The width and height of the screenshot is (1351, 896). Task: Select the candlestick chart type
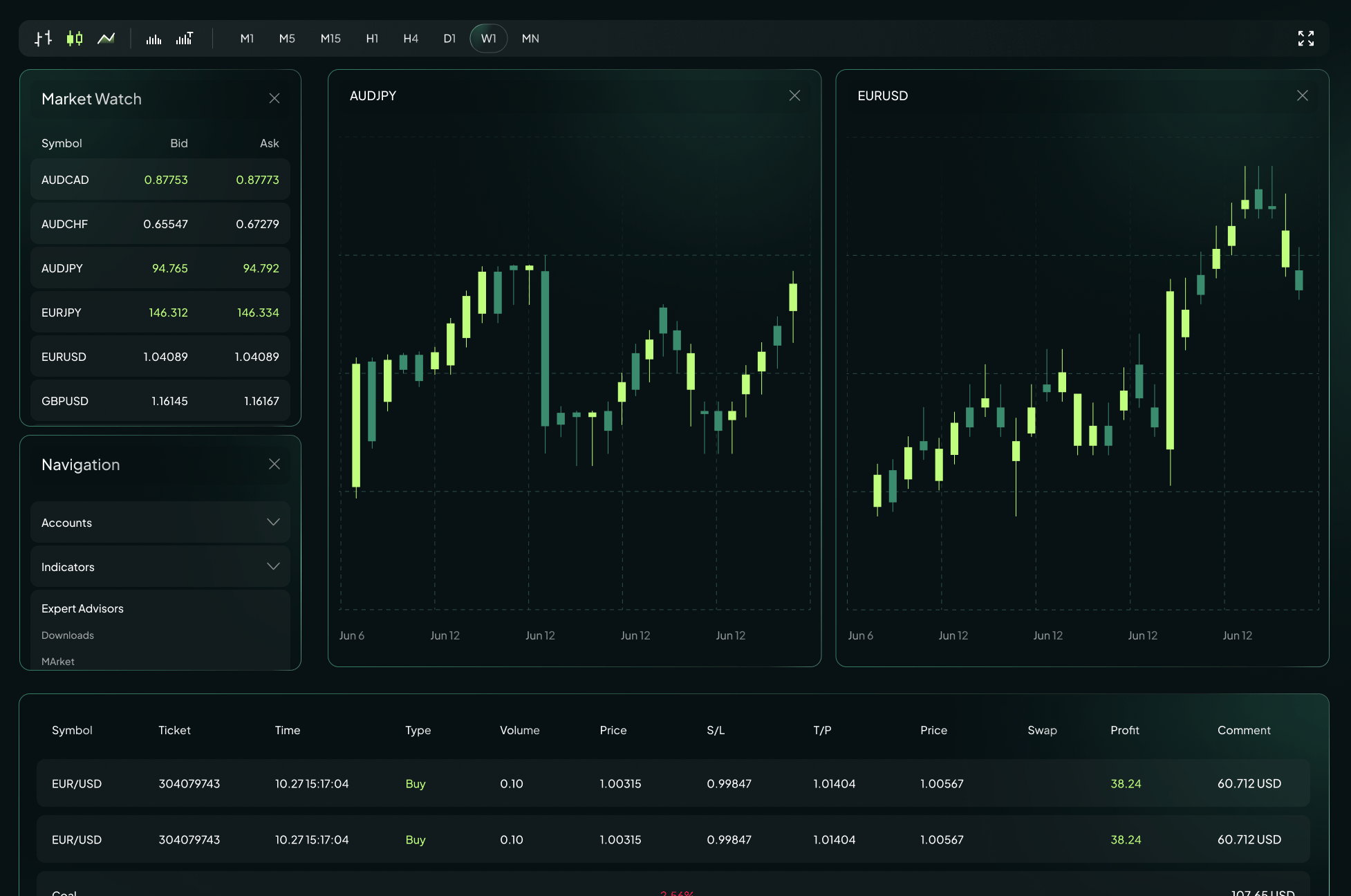[74, 39]
